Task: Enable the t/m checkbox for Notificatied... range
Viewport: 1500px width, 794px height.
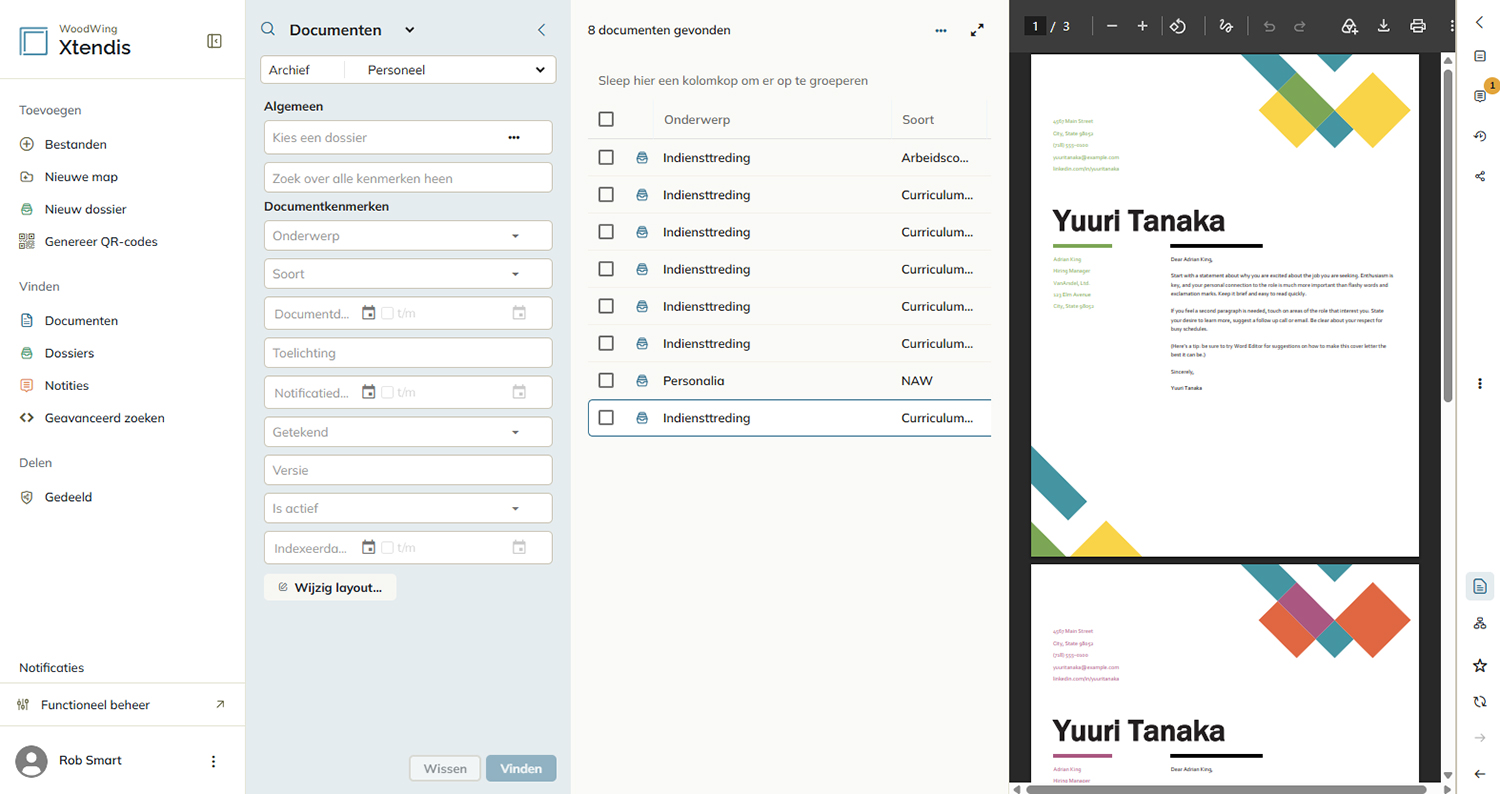Action: point(387,392)
